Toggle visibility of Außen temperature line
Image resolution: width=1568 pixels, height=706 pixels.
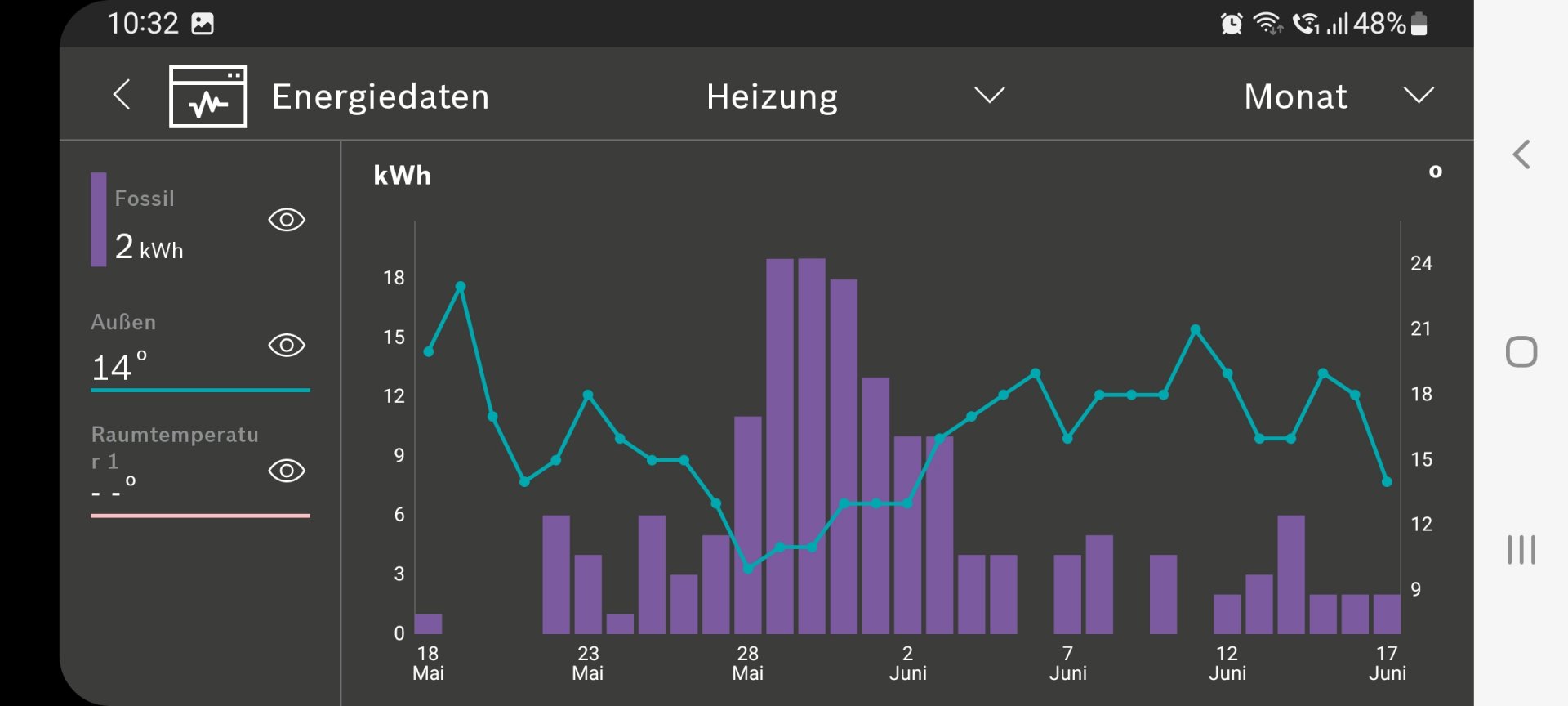coord(287,345)
